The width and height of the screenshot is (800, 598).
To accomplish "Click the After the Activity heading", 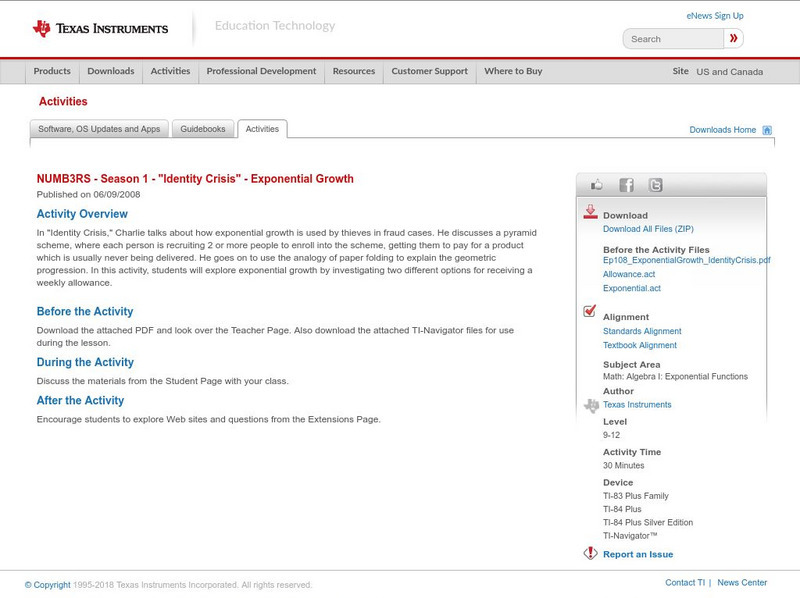I will pyautogui.click(x=80, y=401).
